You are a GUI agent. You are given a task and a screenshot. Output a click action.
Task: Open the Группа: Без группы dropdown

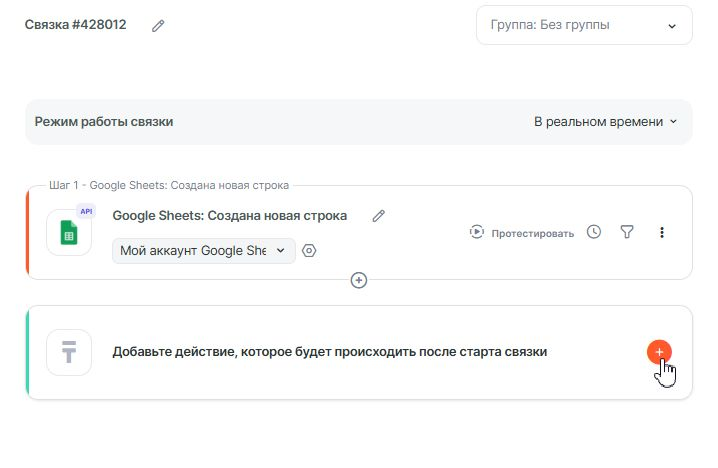coord(584,25)
